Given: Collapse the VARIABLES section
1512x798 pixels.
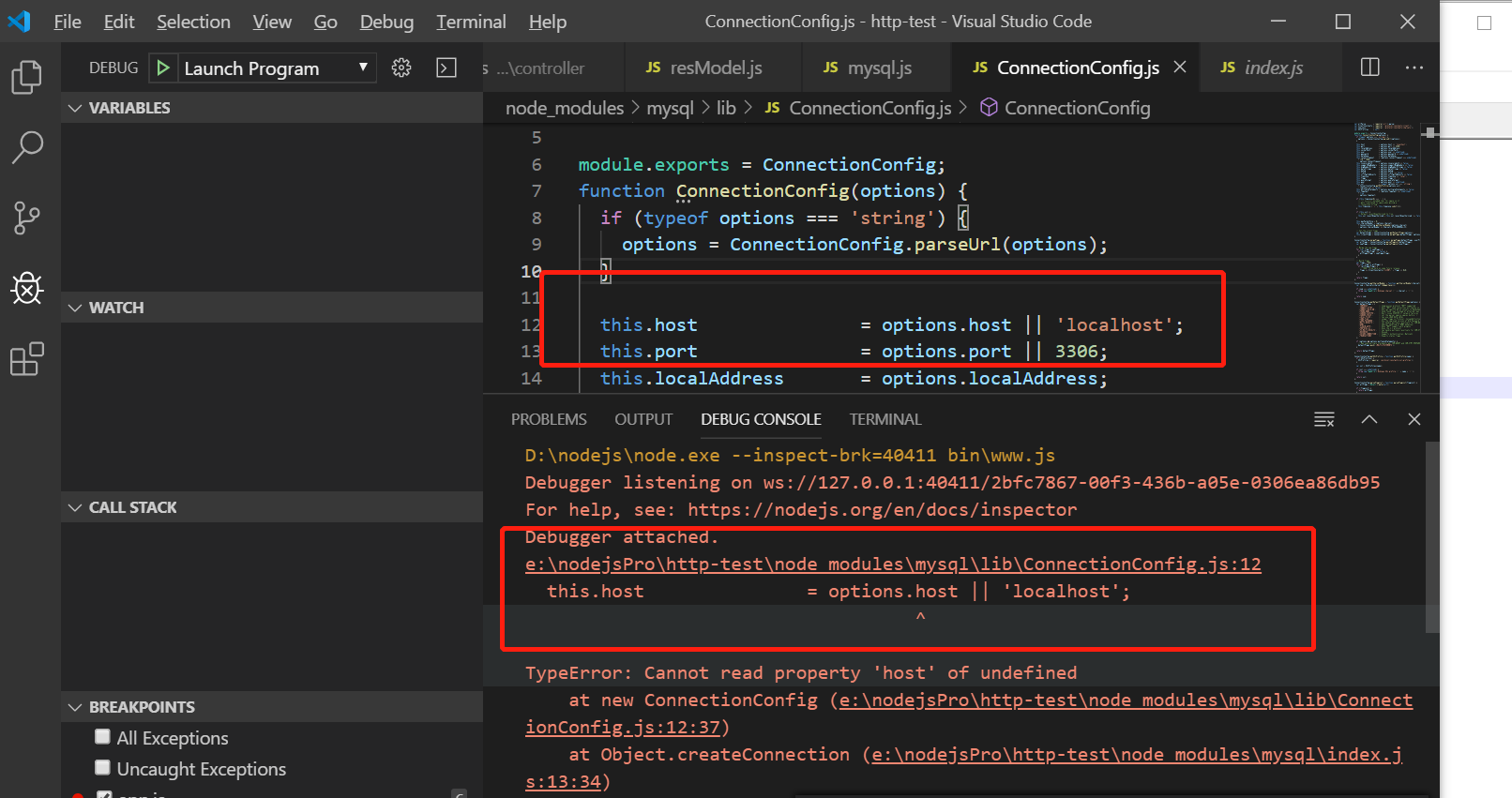Looking at the screenshot, I should 272,108.
